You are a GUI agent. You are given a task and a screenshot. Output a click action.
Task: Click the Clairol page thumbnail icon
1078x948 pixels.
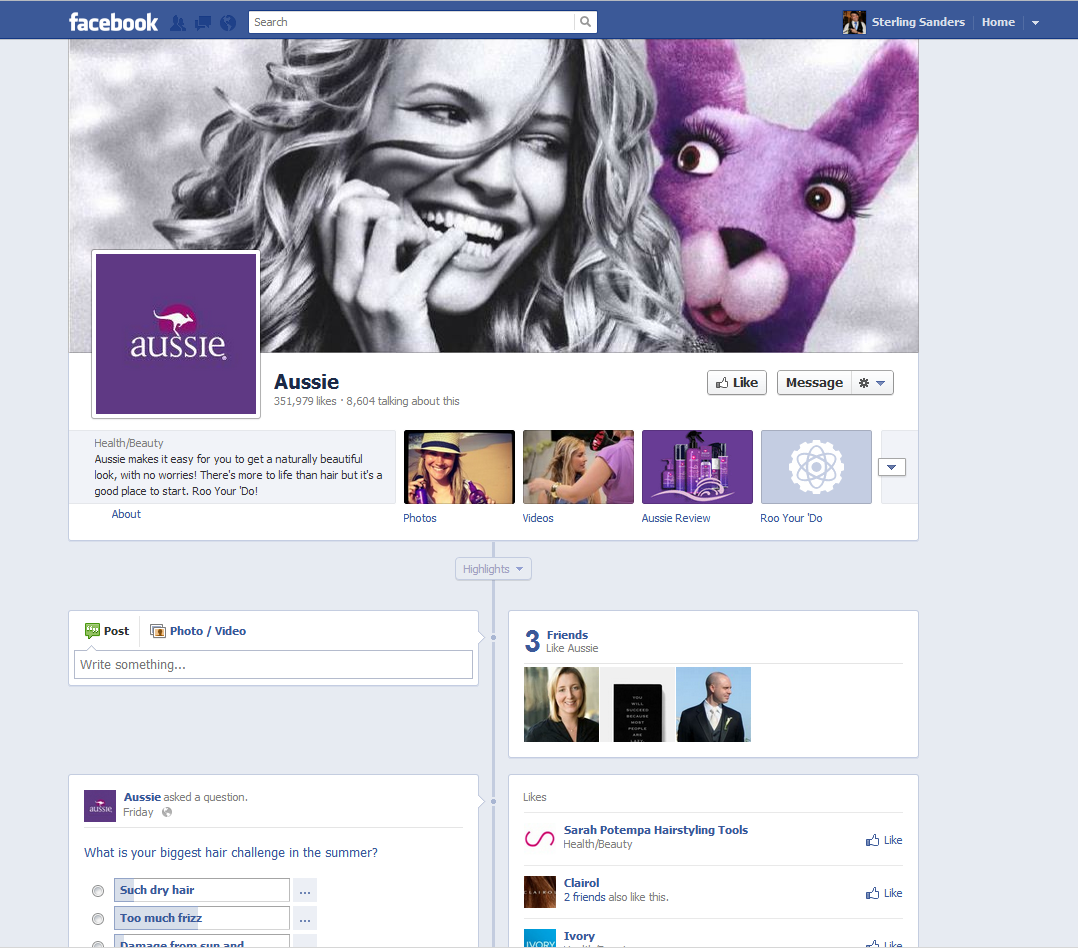tap(540, 892)
